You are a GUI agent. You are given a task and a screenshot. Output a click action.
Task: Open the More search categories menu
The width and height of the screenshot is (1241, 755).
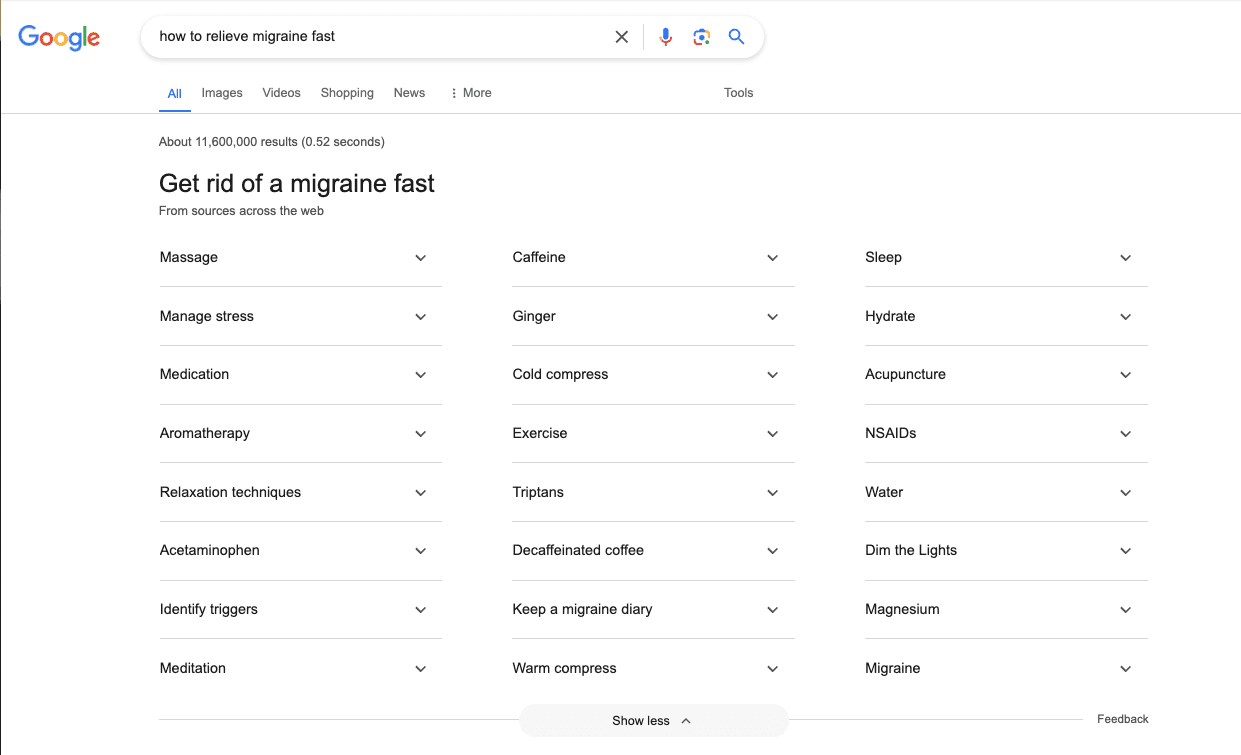470,92
